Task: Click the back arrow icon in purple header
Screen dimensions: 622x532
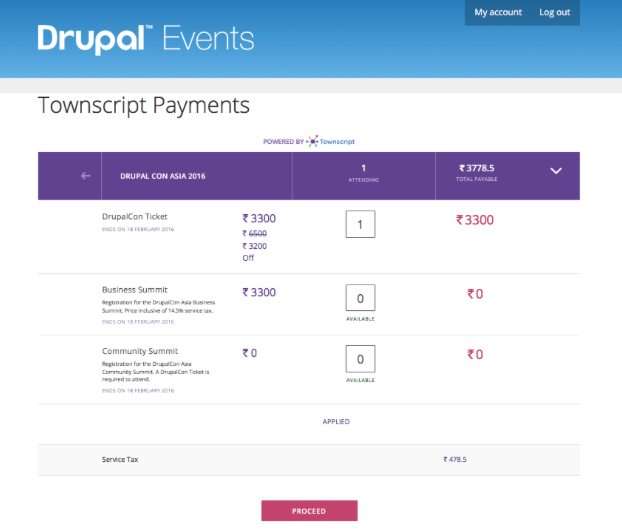Action: [86, 176]
